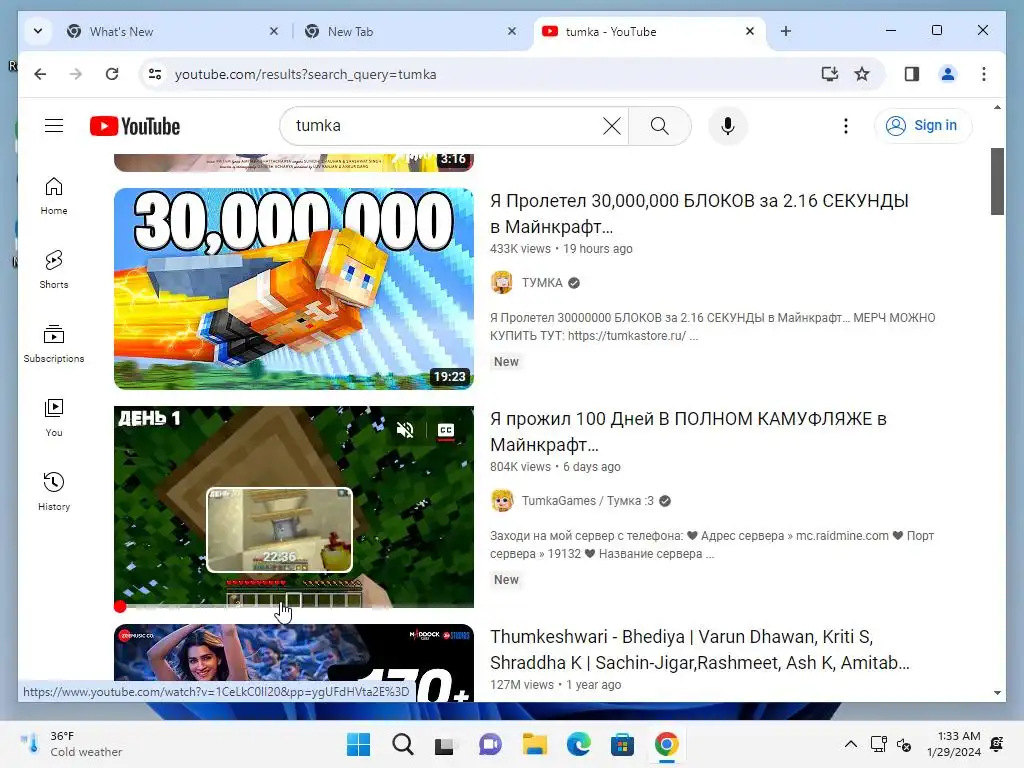Open the YouTube guide hamburger menu
1024x768 pixels.
[54, 125]
